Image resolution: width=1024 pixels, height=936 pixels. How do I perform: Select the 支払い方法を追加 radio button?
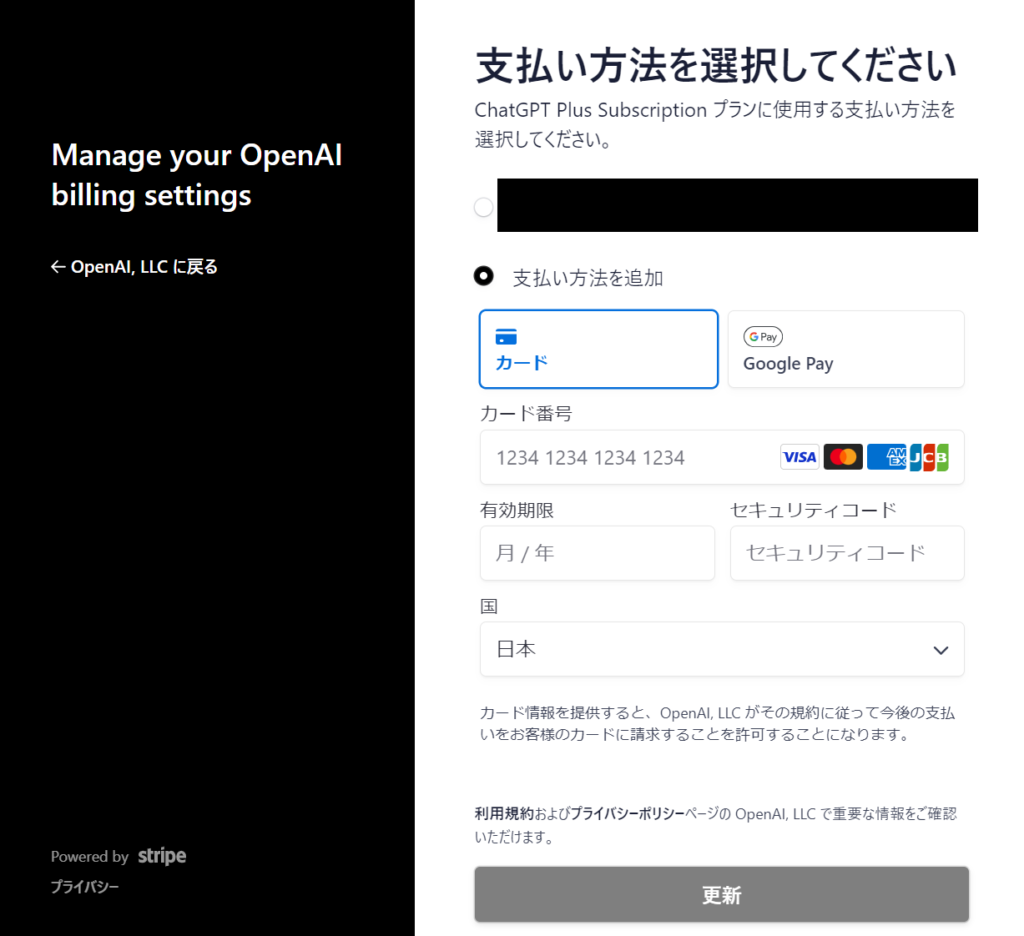tap(484, 276)
